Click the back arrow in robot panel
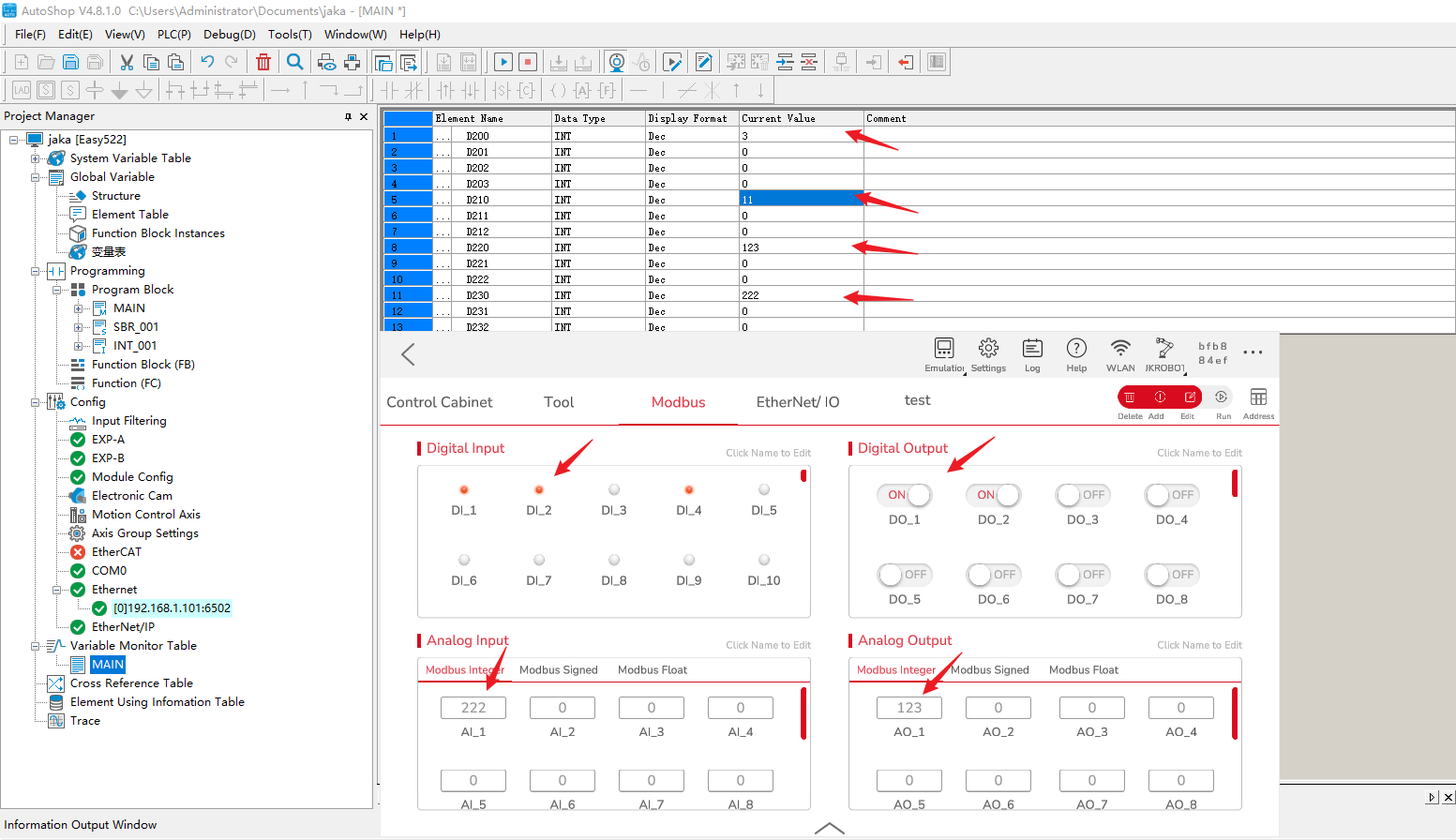Viewport: 1456px width, 840px height. [x=408, y=354]
